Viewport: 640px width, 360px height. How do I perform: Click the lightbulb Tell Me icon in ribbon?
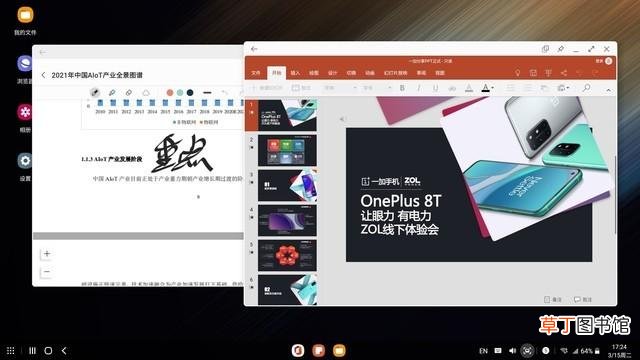(x=518, y=73)
